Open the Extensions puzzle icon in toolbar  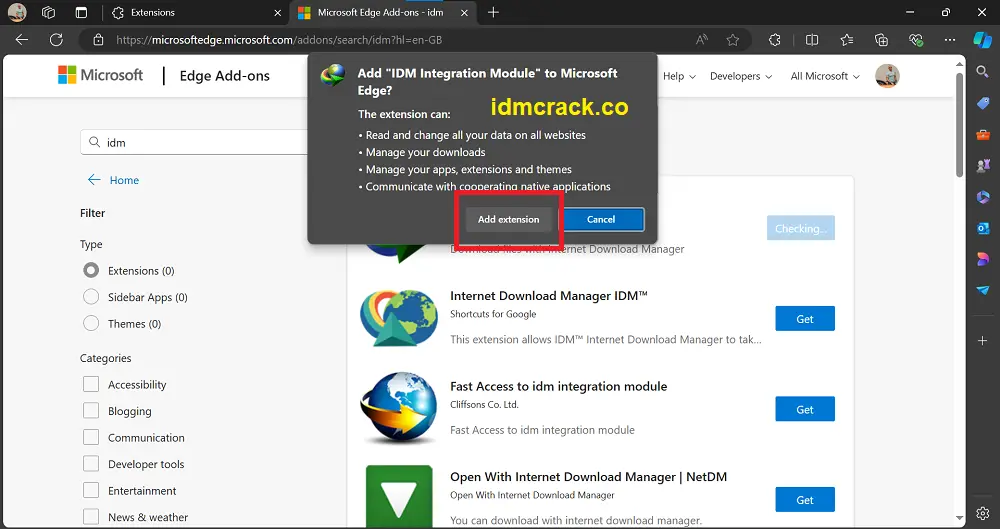775,40
